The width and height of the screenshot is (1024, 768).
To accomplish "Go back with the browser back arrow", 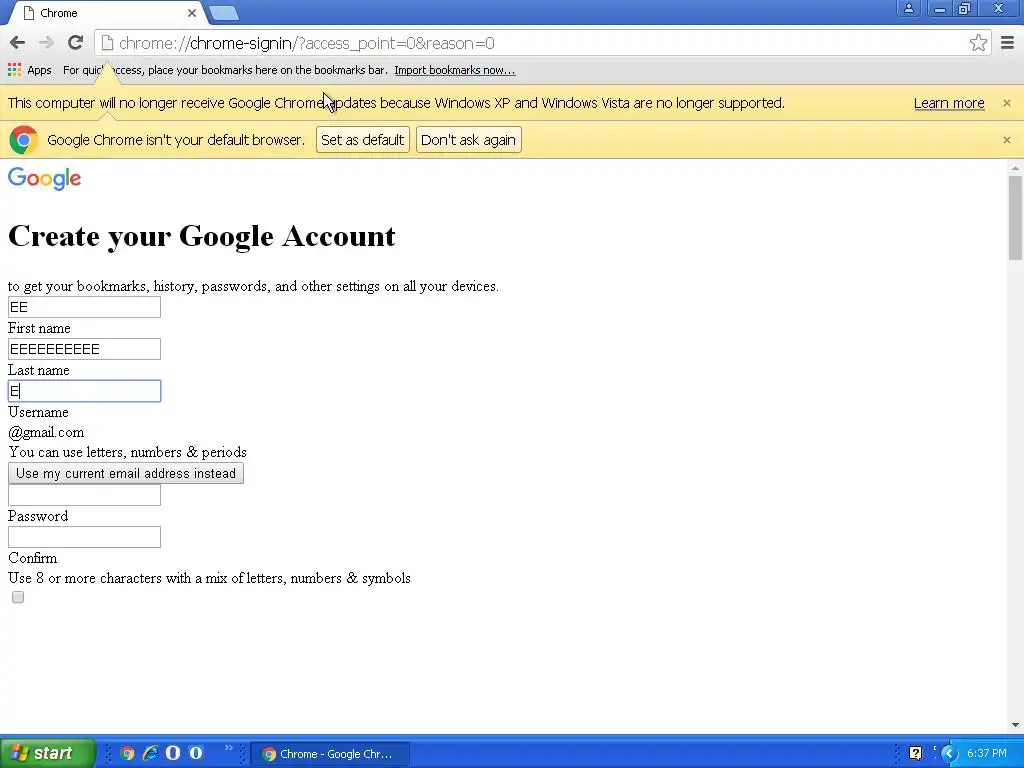I will [x=18, y=43].
